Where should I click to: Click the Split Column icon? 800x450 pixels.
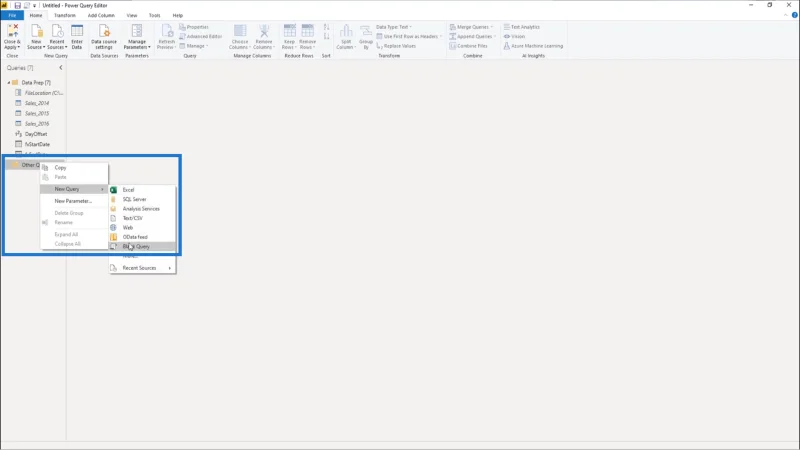click(x=346, y=31)
